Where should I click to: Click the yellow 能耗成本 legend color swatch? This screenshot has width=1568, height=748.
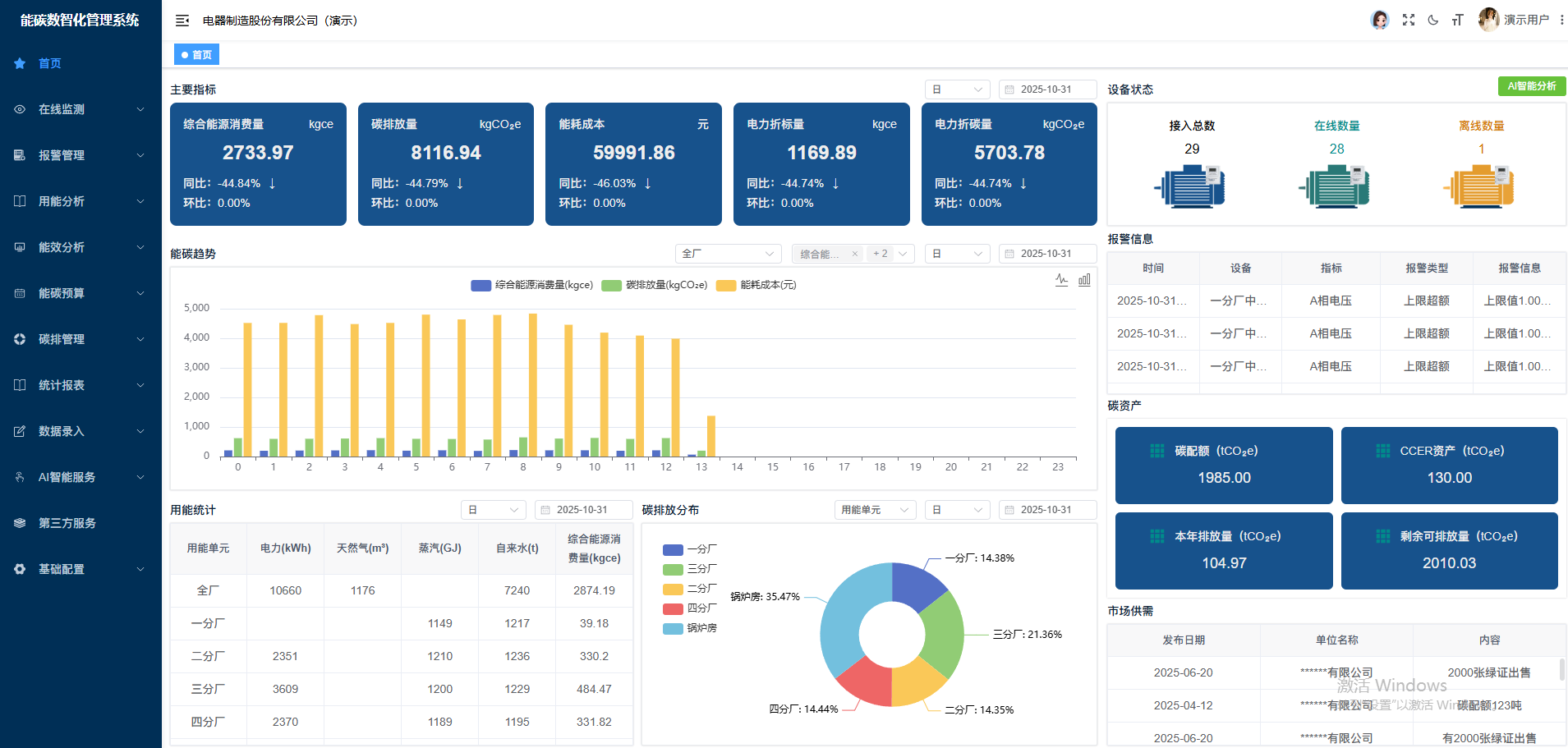point(726,286)
